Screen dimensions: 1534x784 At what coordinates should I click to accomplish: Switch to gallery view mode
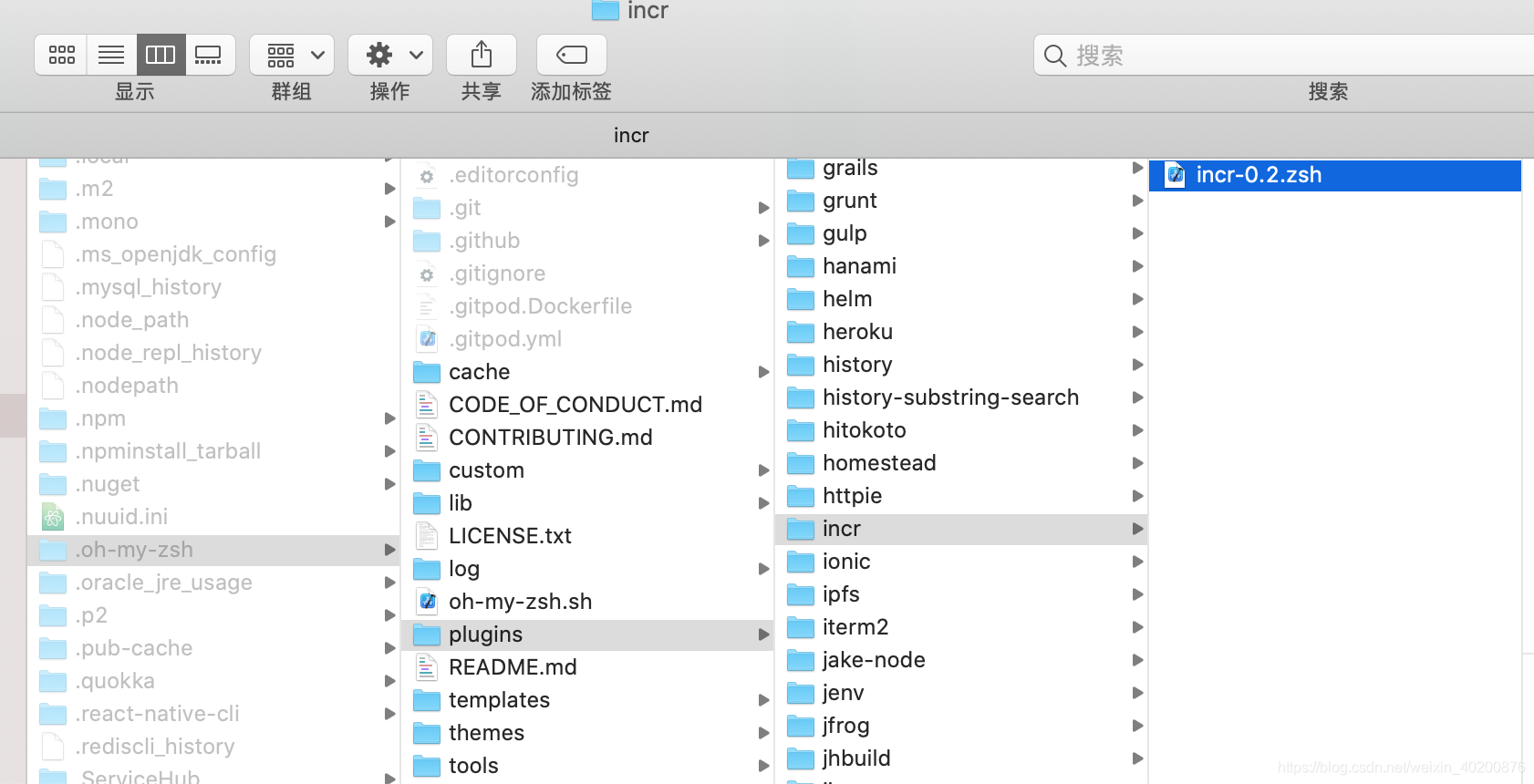point(209,55)
